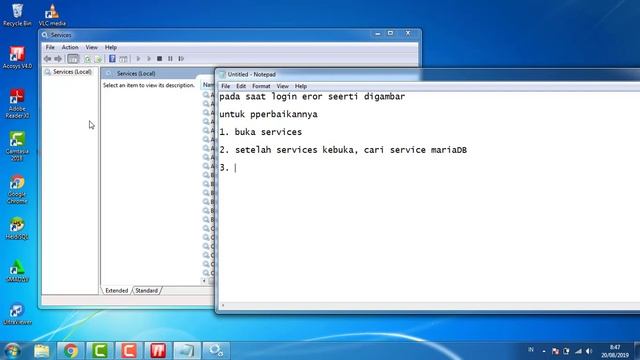Click IN language indicator in taskbar
The width and height of the screenshot is (640, 360).
(531, 350)
